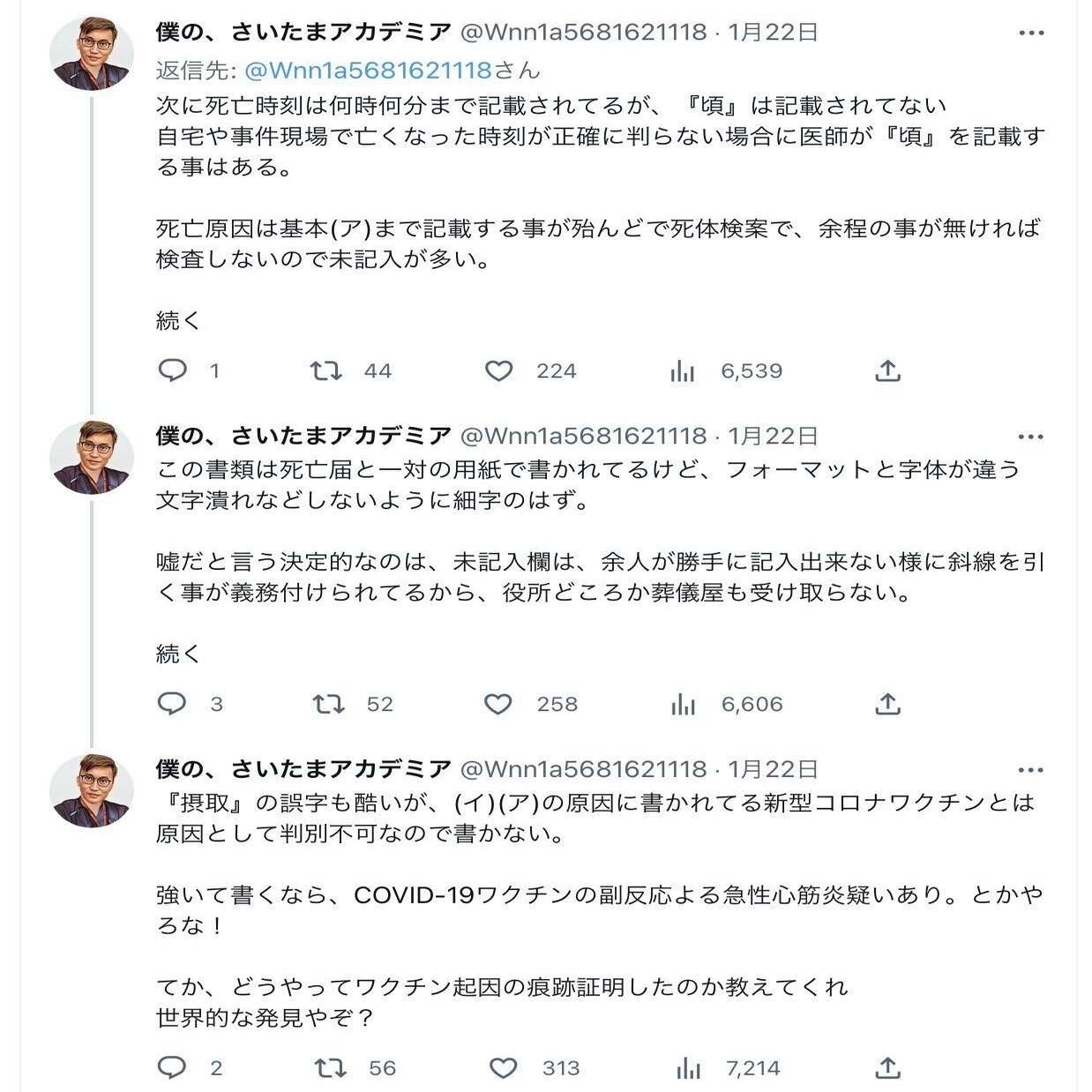Image resolution: width=1092 pixels, height=1092 pixels.
Task: Open the author name on the second tweet
Action: (304, 435)
